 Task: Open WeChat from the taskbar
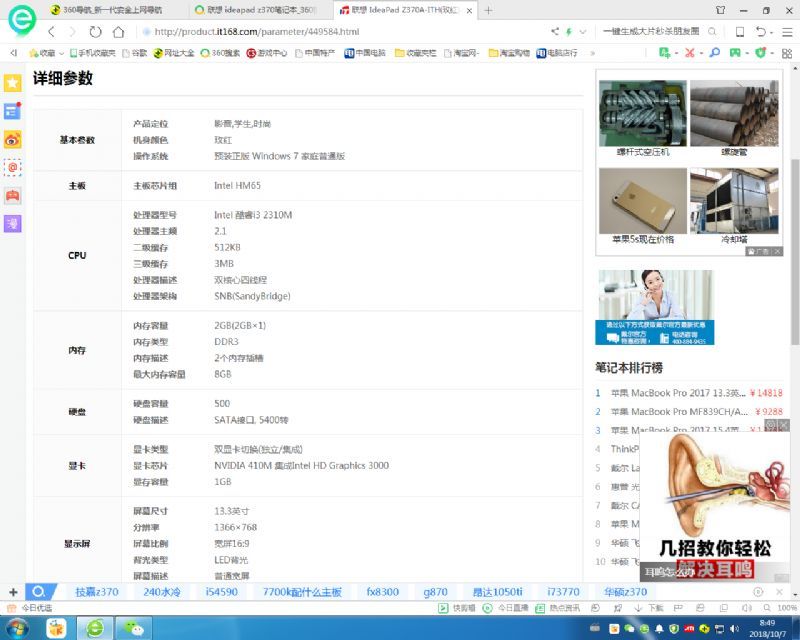[x=134, y=628]
